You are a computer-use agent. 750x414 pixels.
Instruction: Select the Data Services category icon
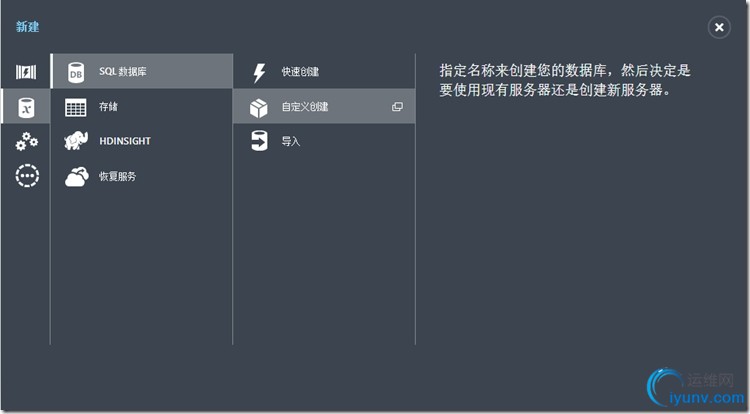pos(26,107)
